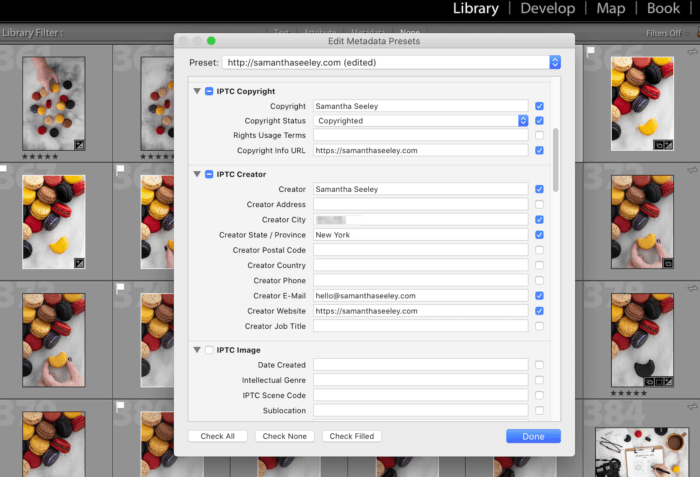Click the Sublocation field
Screen dimensions: 700x477
click(x=421, y=410)
